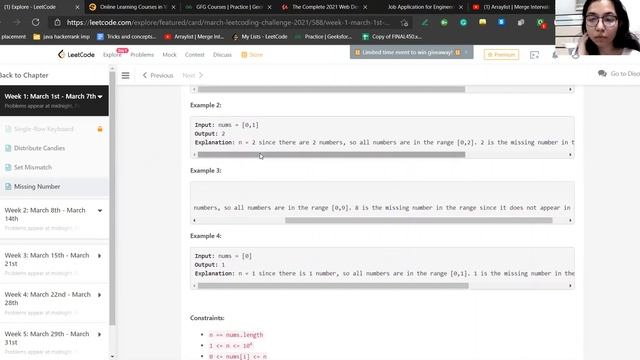Open the Problems menu item
This screenshot has height=360, width=640.
click(x=142, y=55)
